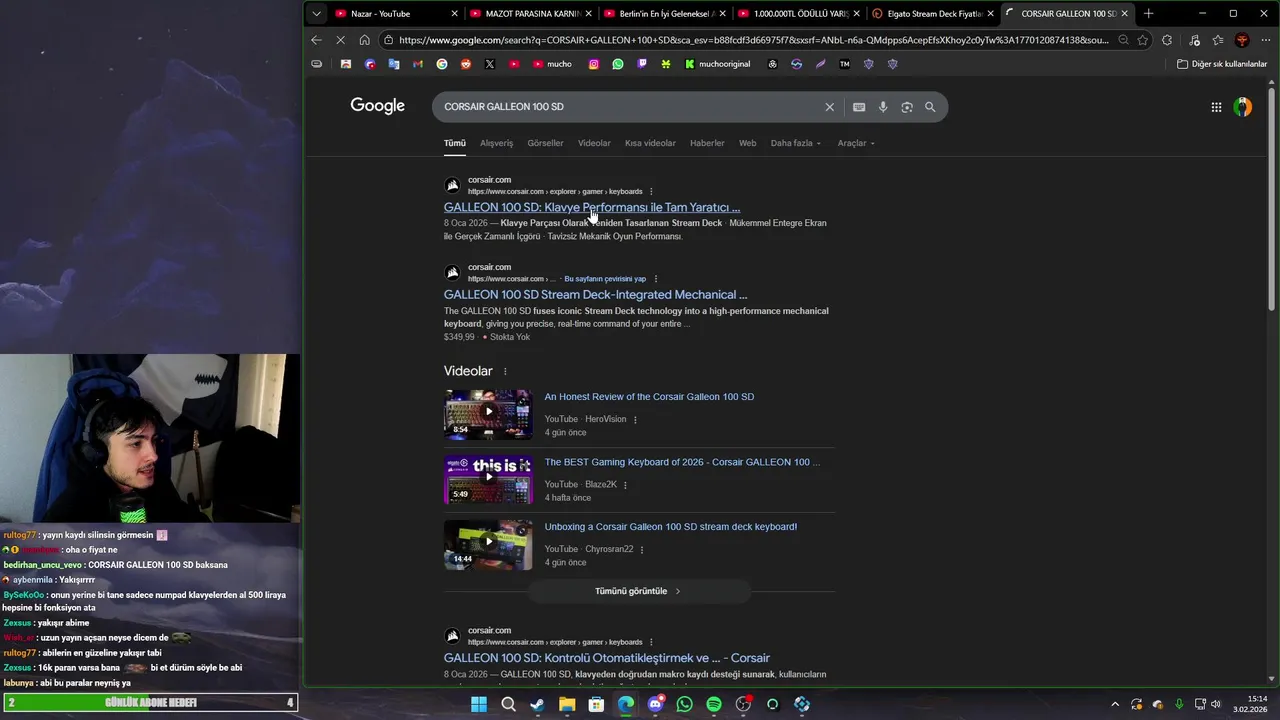1280x720 pixels.
Task: Open options for HeroVision video result
Action: [635, 419]
